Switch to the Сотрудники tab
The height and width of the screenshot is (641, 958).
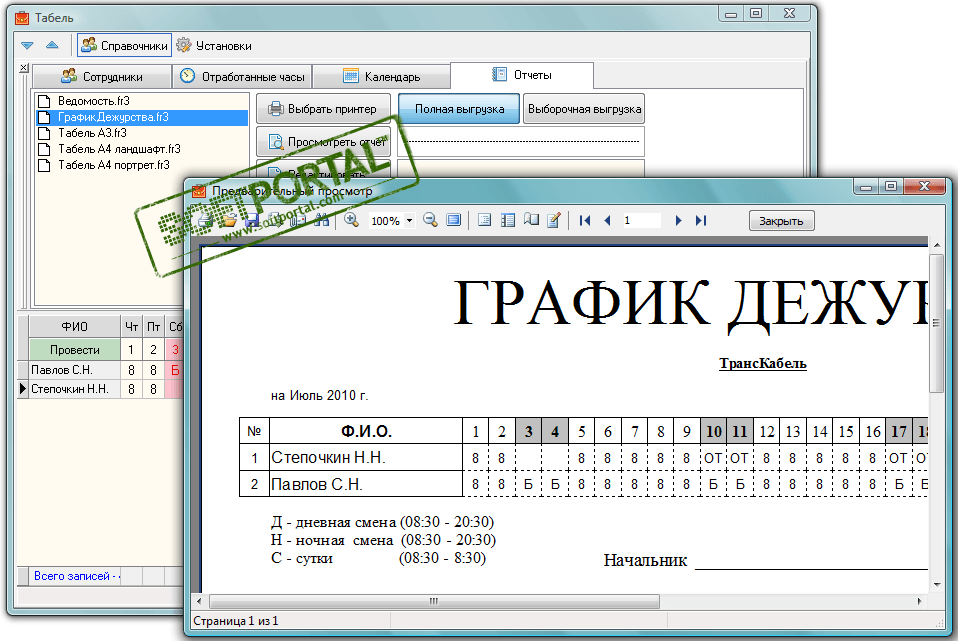[x=102, y=77]
